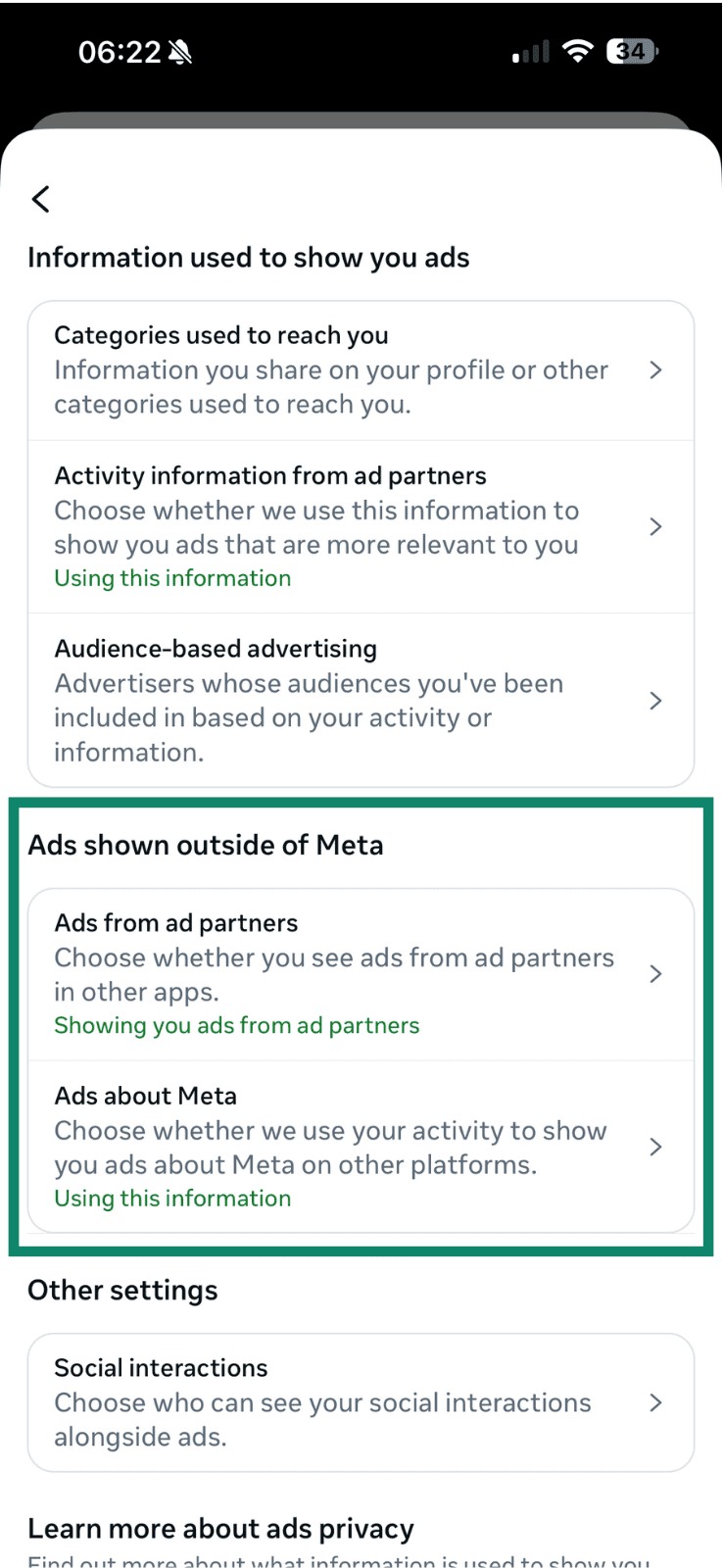Open Activity information from ad partners chevron
Image resolution: width=723 pixels, height=1568 pixels.
point(655,526)
